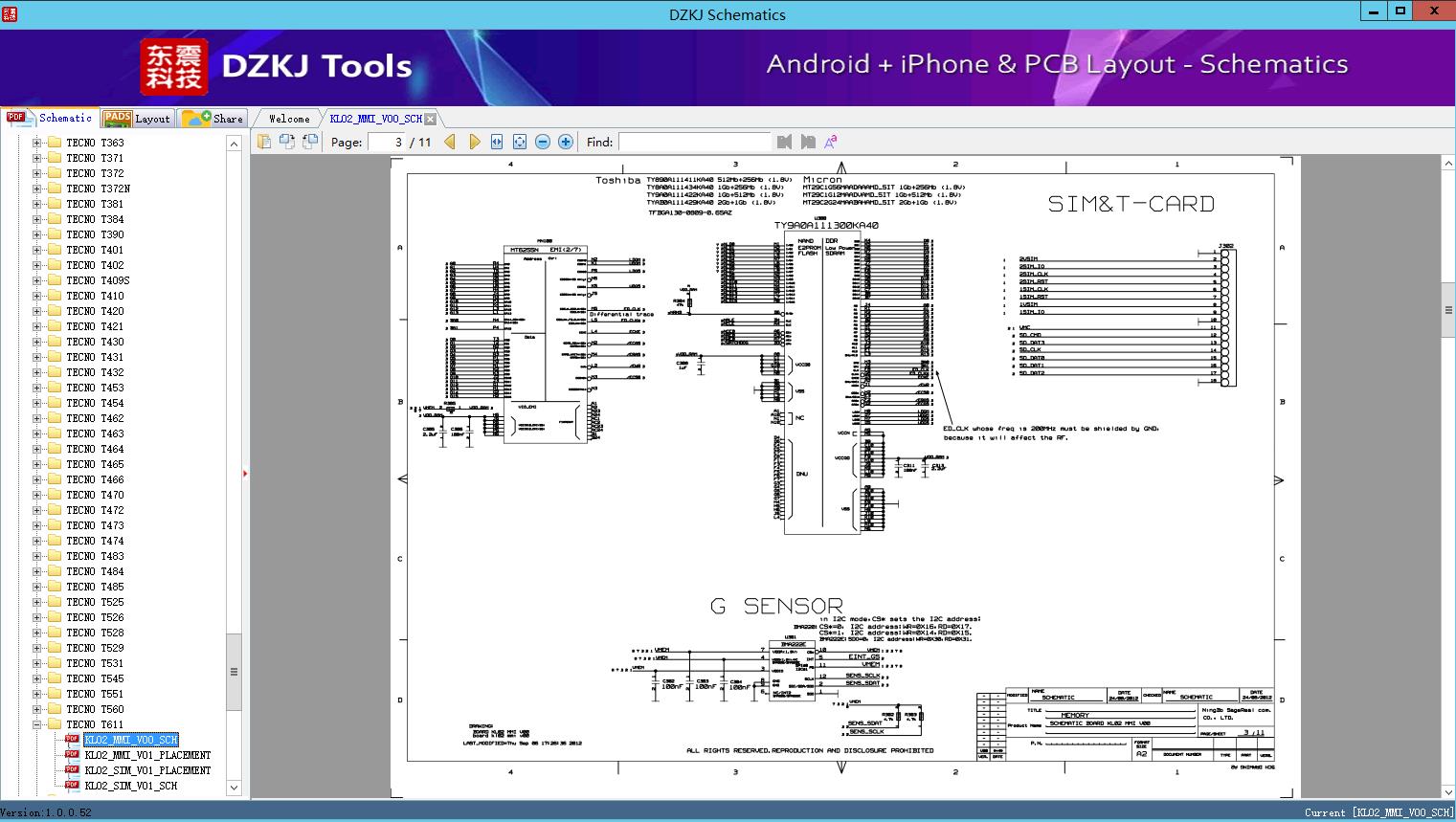
Task: Expand the TECNO T430 folder
Action: tap(37, 342)
